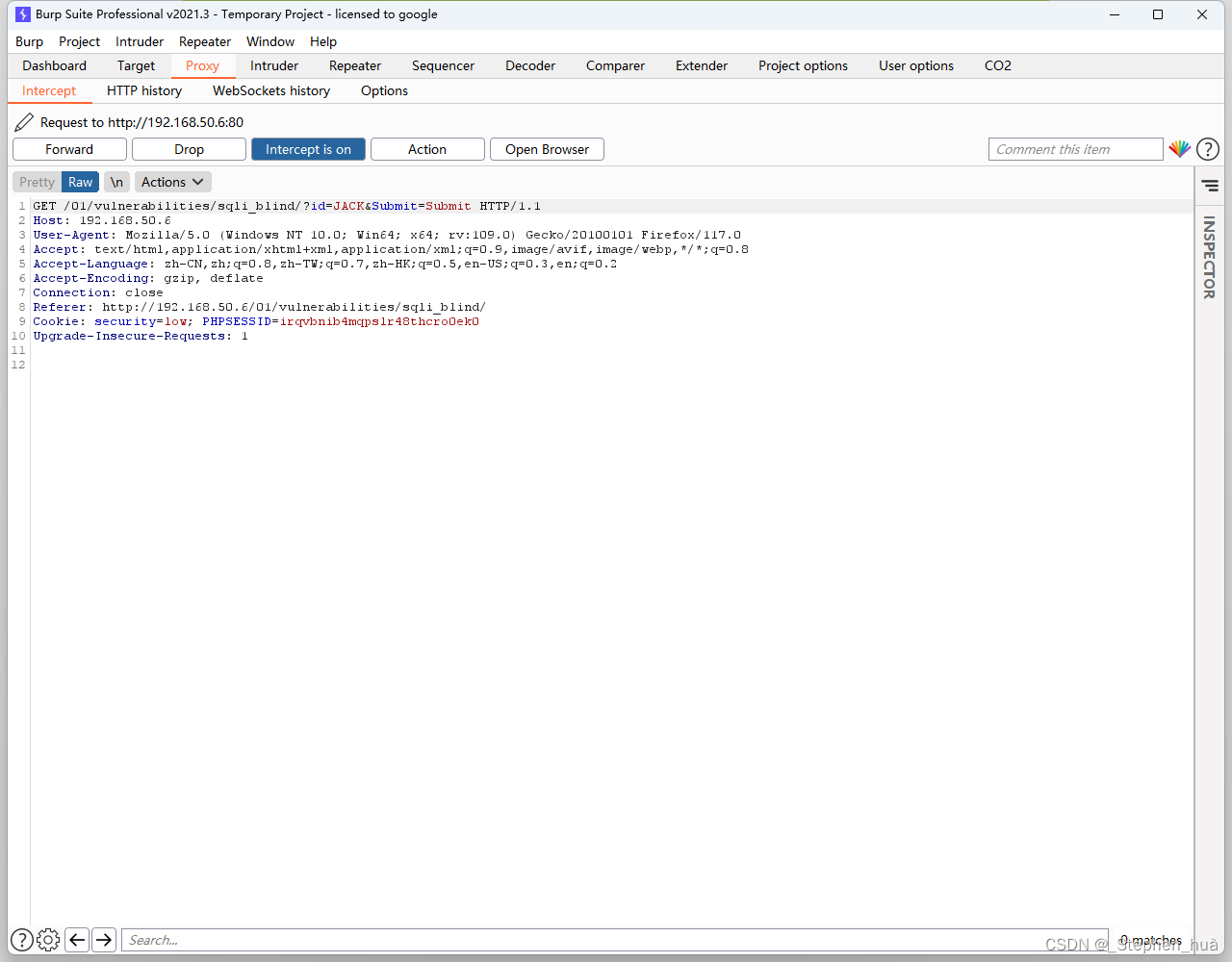Click the Accept-Encoding header line
The height and width of the screenshot is (962, 1232).
tap(148, 278)
